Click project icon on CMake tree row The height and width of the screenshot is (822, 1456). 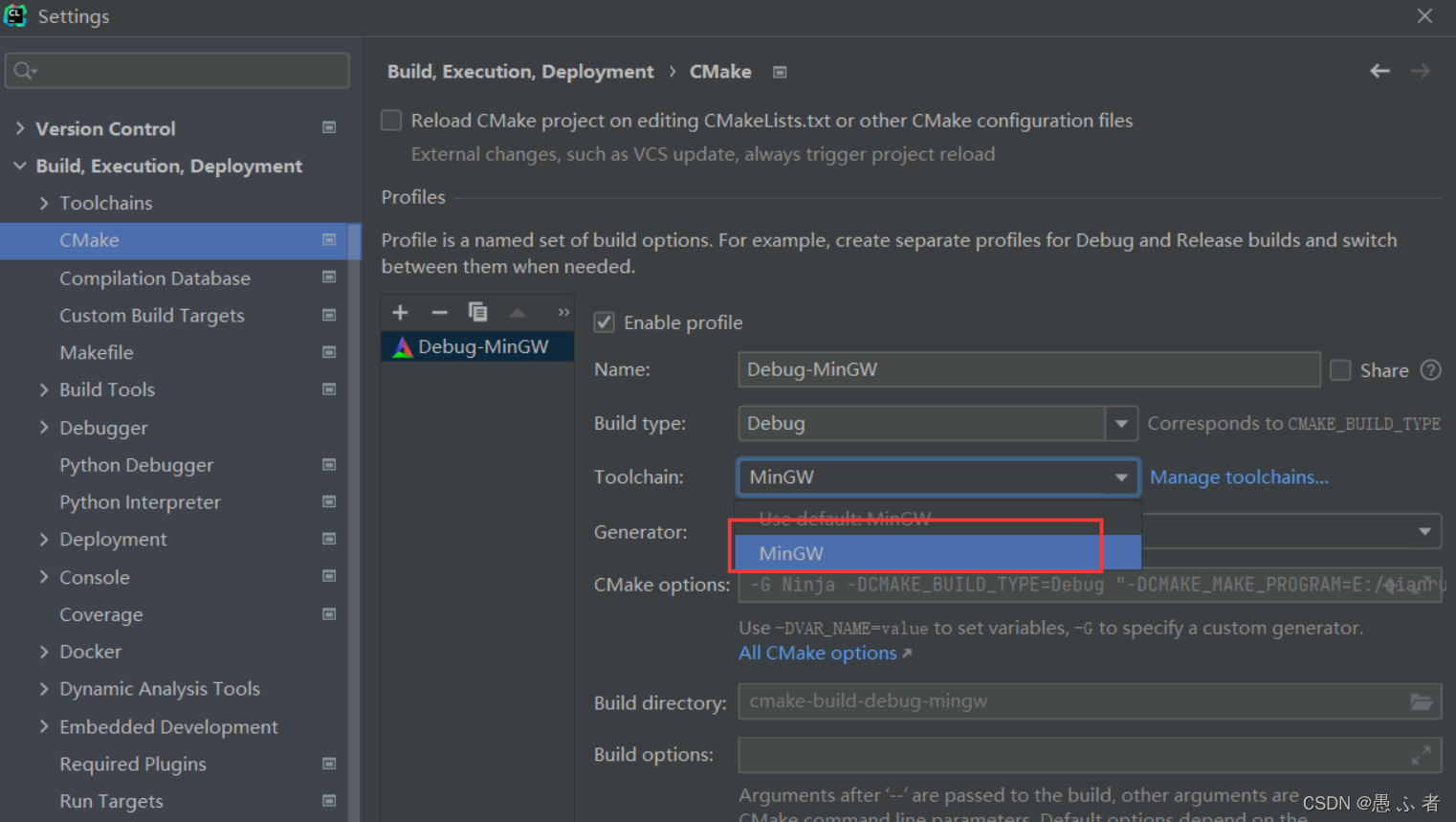coord(329,240)
